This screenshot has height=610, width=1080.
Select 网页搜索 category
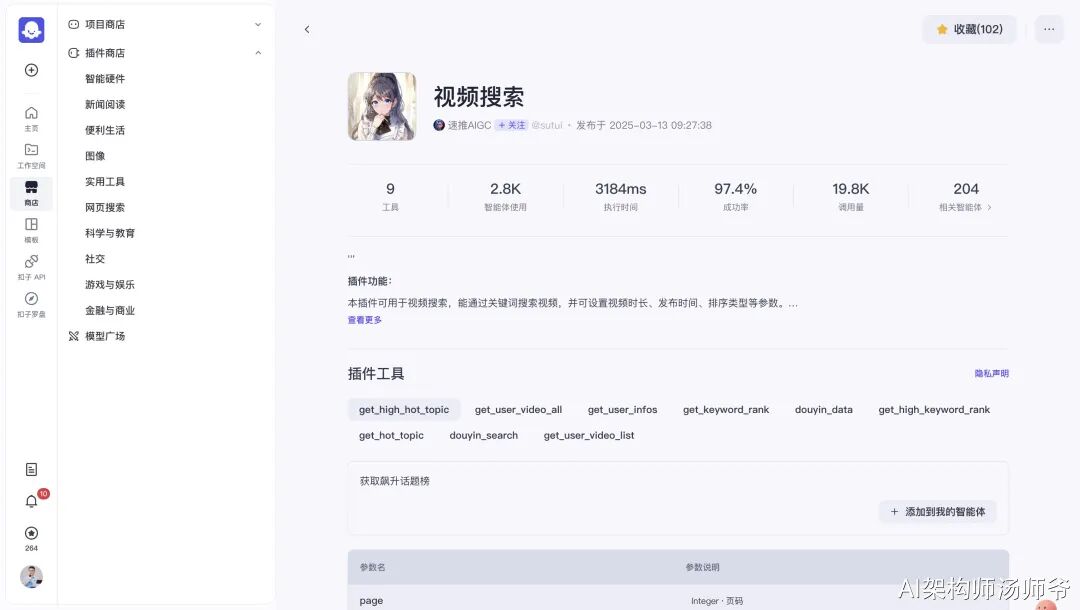[x=105, y=207]
